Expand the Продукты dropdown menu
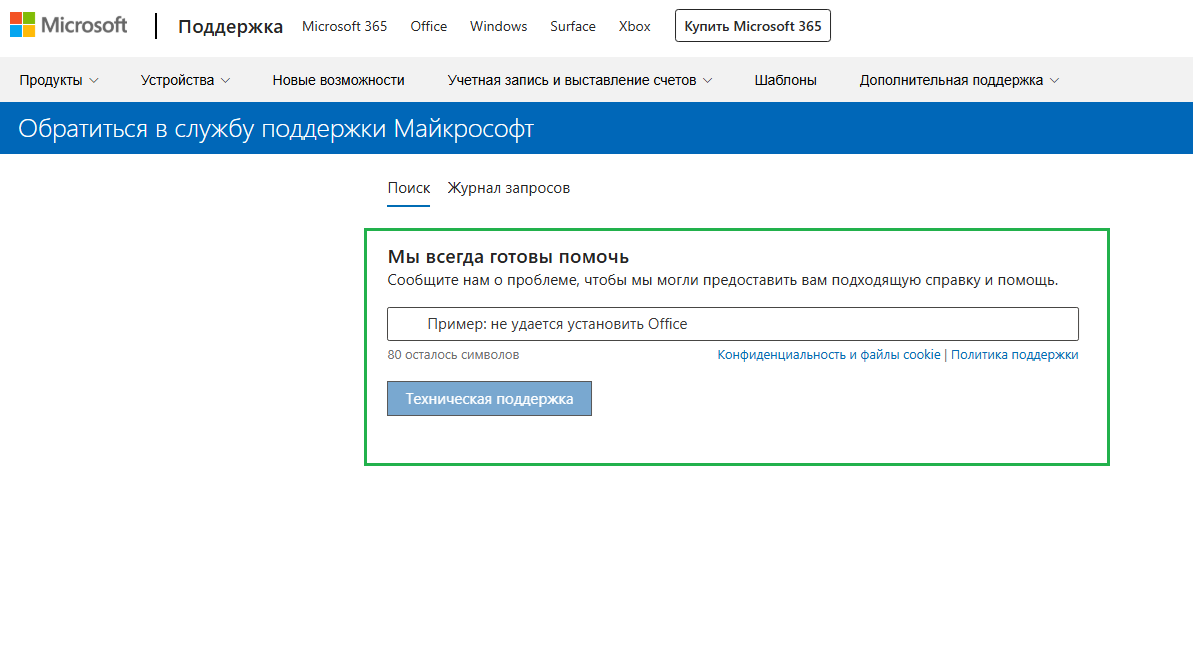This screenshot has height=648, width=1193. pyautogui.click(x=59, y=80)
